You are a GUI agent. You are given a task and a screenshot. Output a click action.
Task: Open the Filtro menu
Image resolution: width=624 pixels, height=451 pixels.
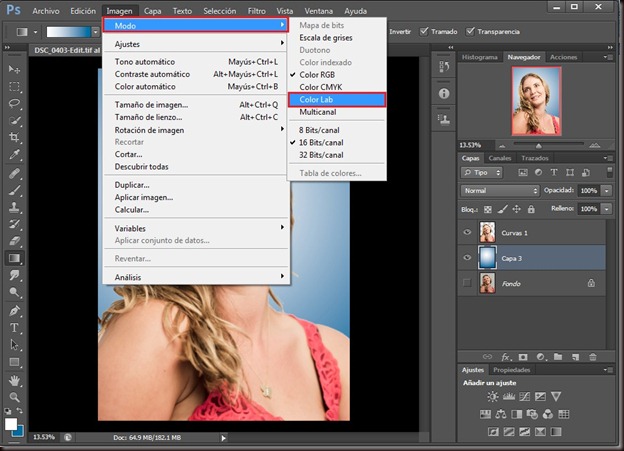(257, 11)
